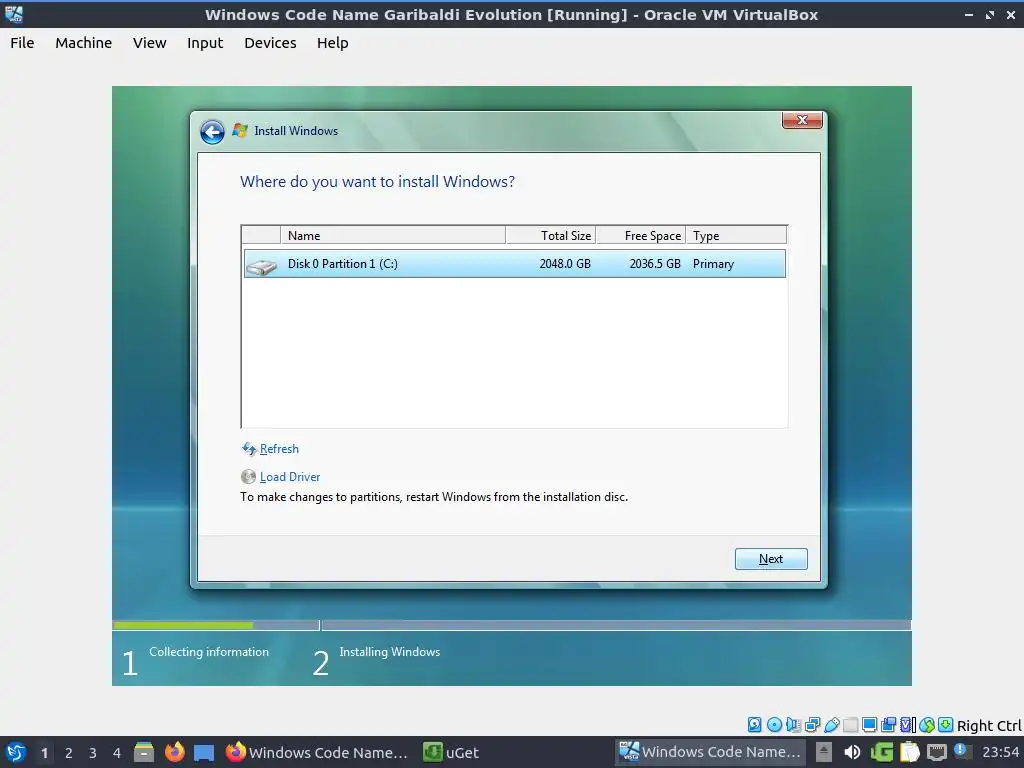1024x768 pixels.
Task: Click the Name column header
Action: point(392,236)
